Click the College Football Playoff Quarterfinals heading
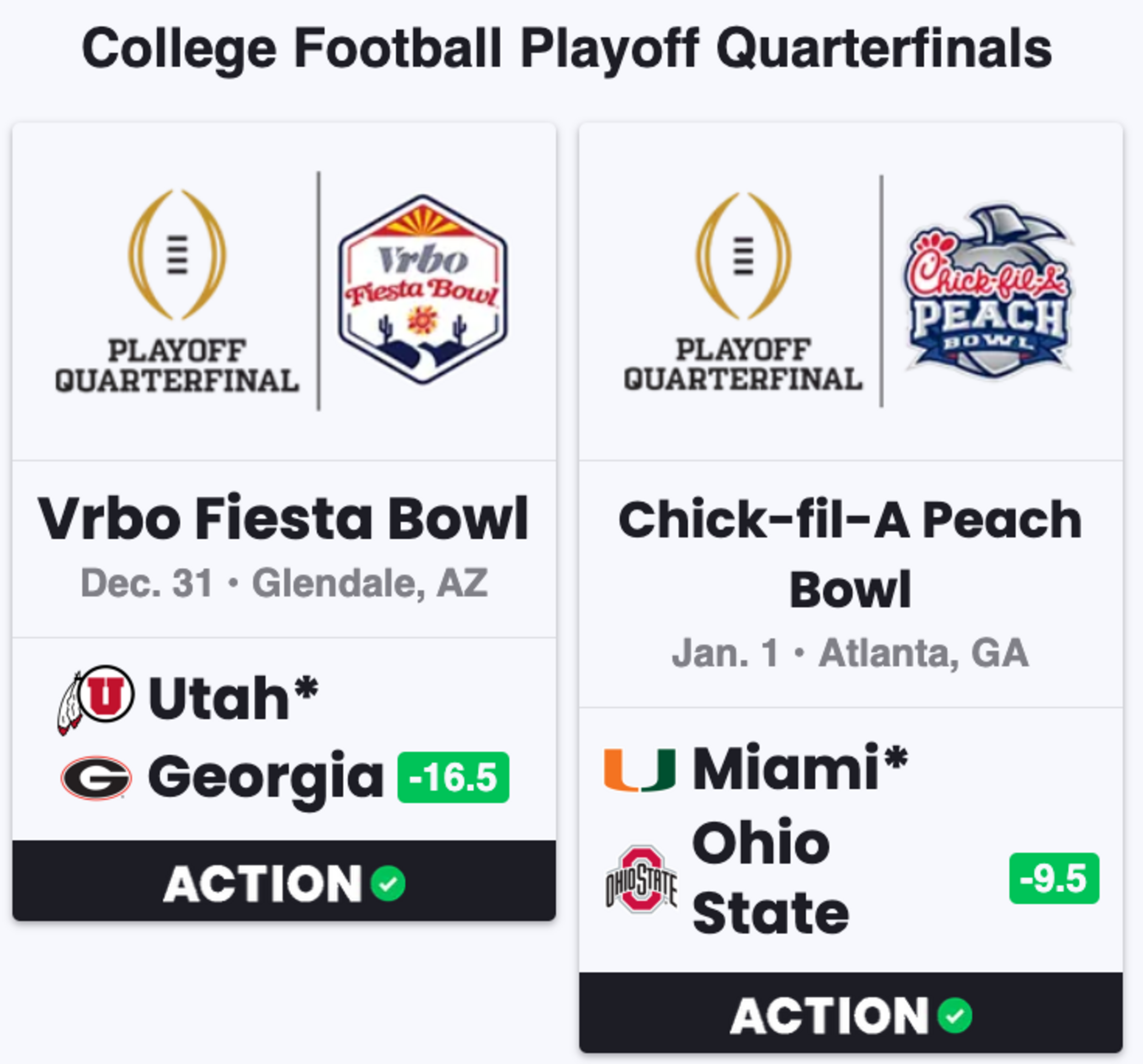The width and height of the screenshot is (1143, 1064). 567,49
